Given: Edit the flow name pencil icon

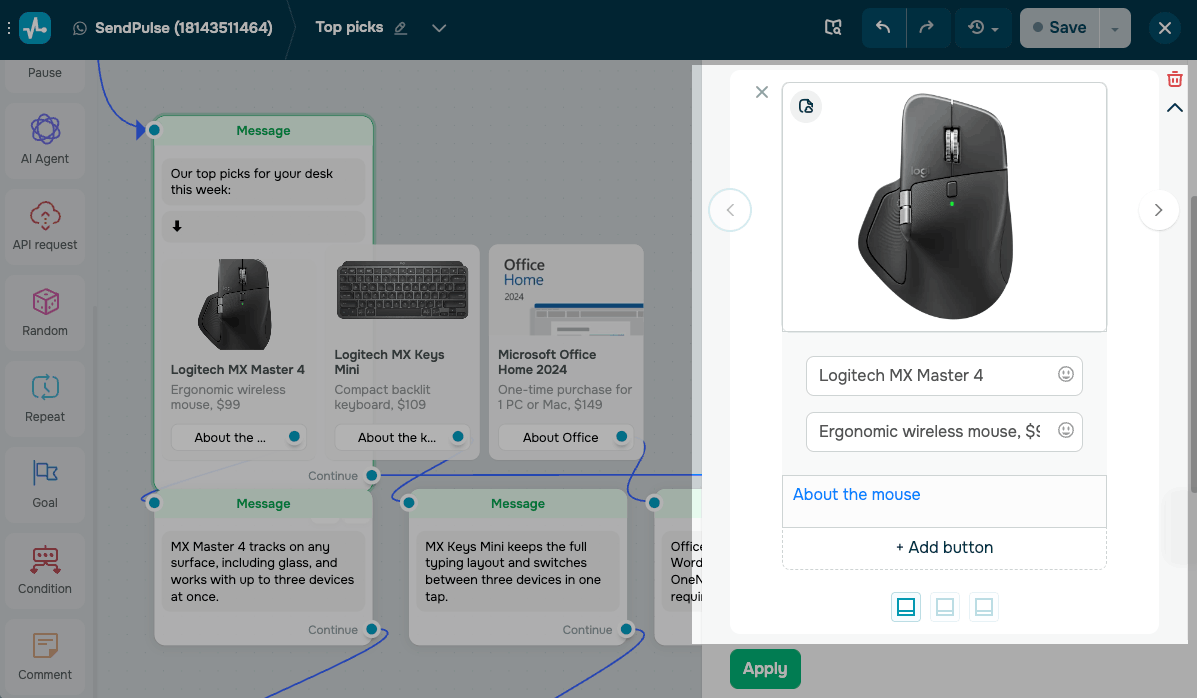Looking at the screenshot, I should pyautogui.click(x=401, y=28).
